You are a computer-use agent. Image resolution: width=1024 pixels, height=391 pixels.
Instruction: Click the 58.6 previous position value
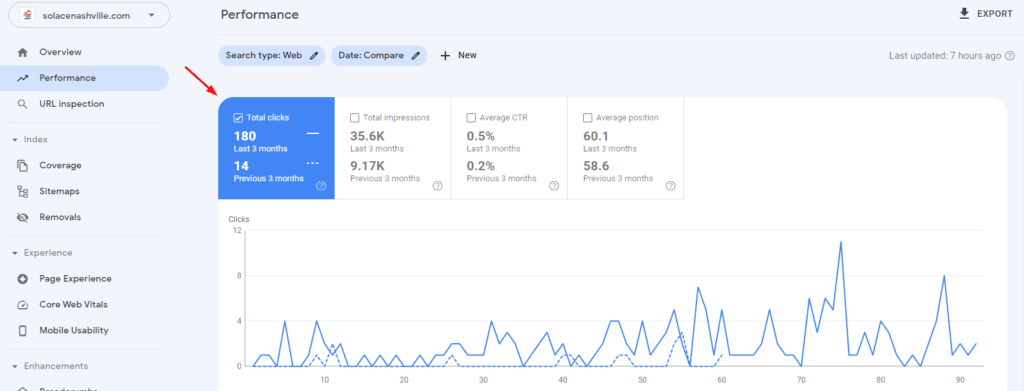(x=596, y=166)
